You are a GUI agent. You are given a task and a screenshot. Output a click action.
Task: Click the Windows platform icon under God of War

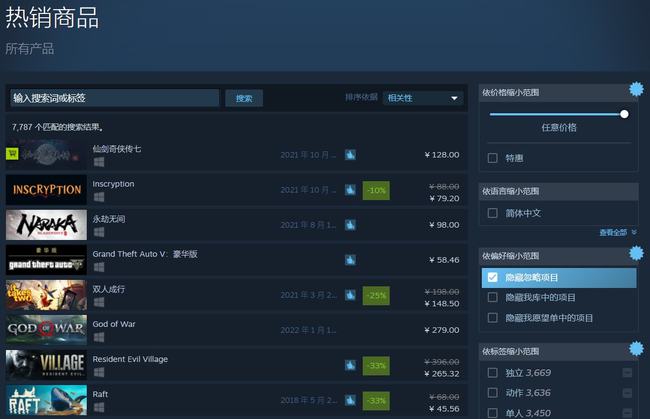click(99, 337)
